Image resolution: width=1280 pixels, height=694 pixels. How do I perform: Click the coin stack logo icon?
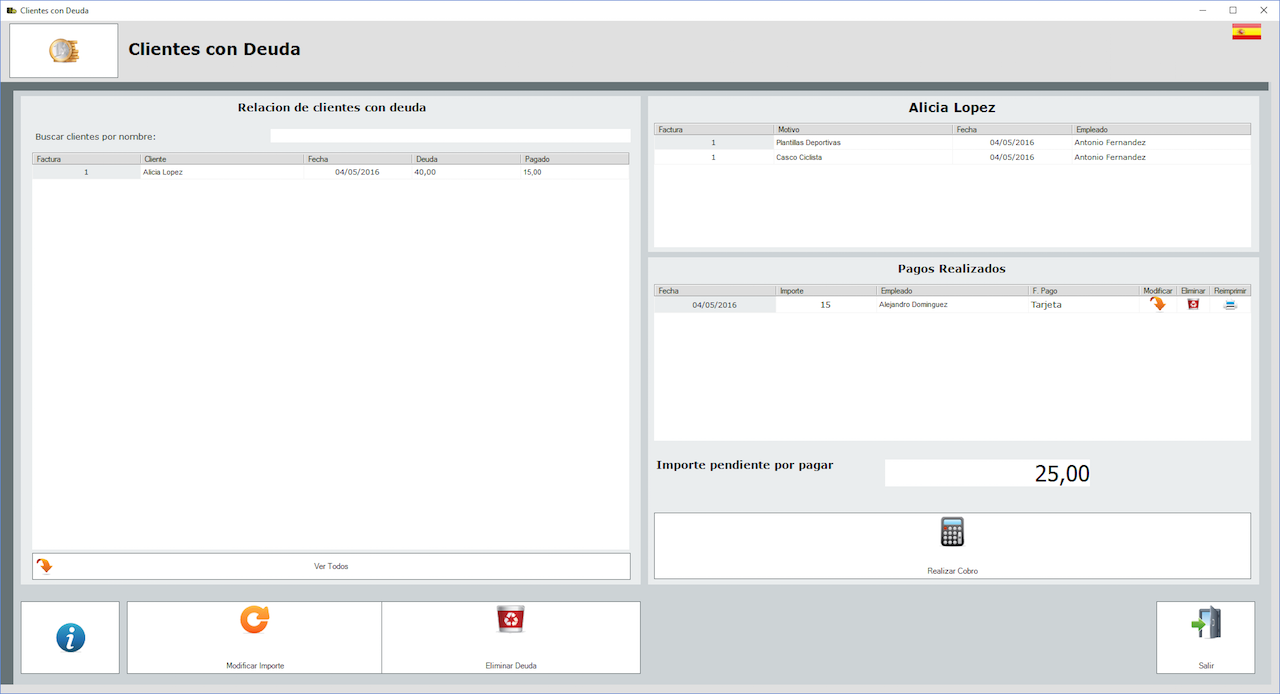[64, 51]
